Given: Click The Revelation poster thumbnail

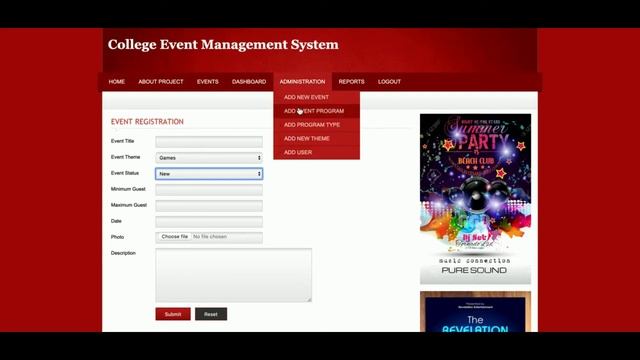Looking at the screenshot, I should [x=476, y=311].
